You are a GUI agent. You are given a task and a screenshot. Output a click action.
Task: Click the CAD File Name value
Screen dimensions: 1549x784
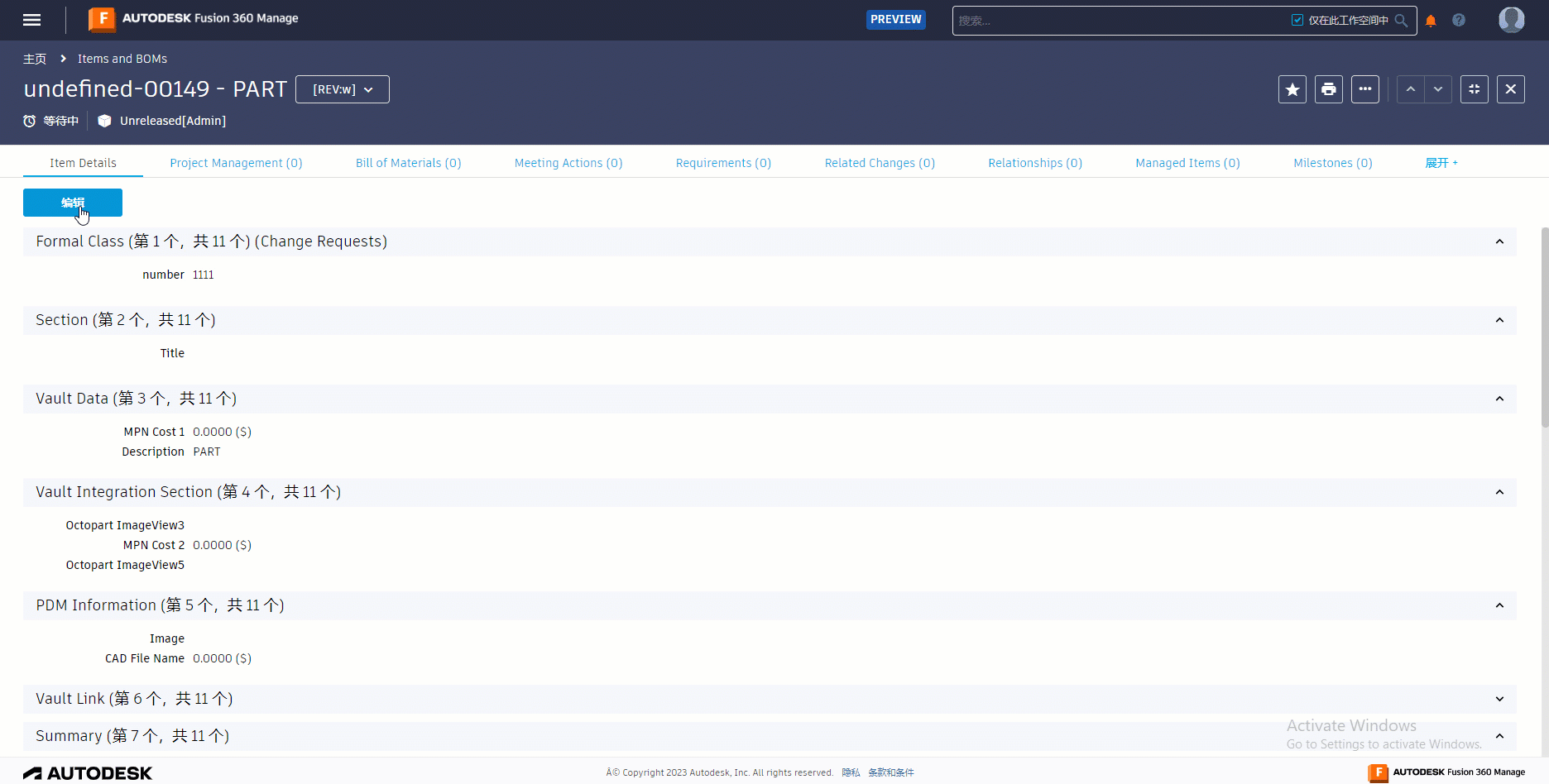222,658
